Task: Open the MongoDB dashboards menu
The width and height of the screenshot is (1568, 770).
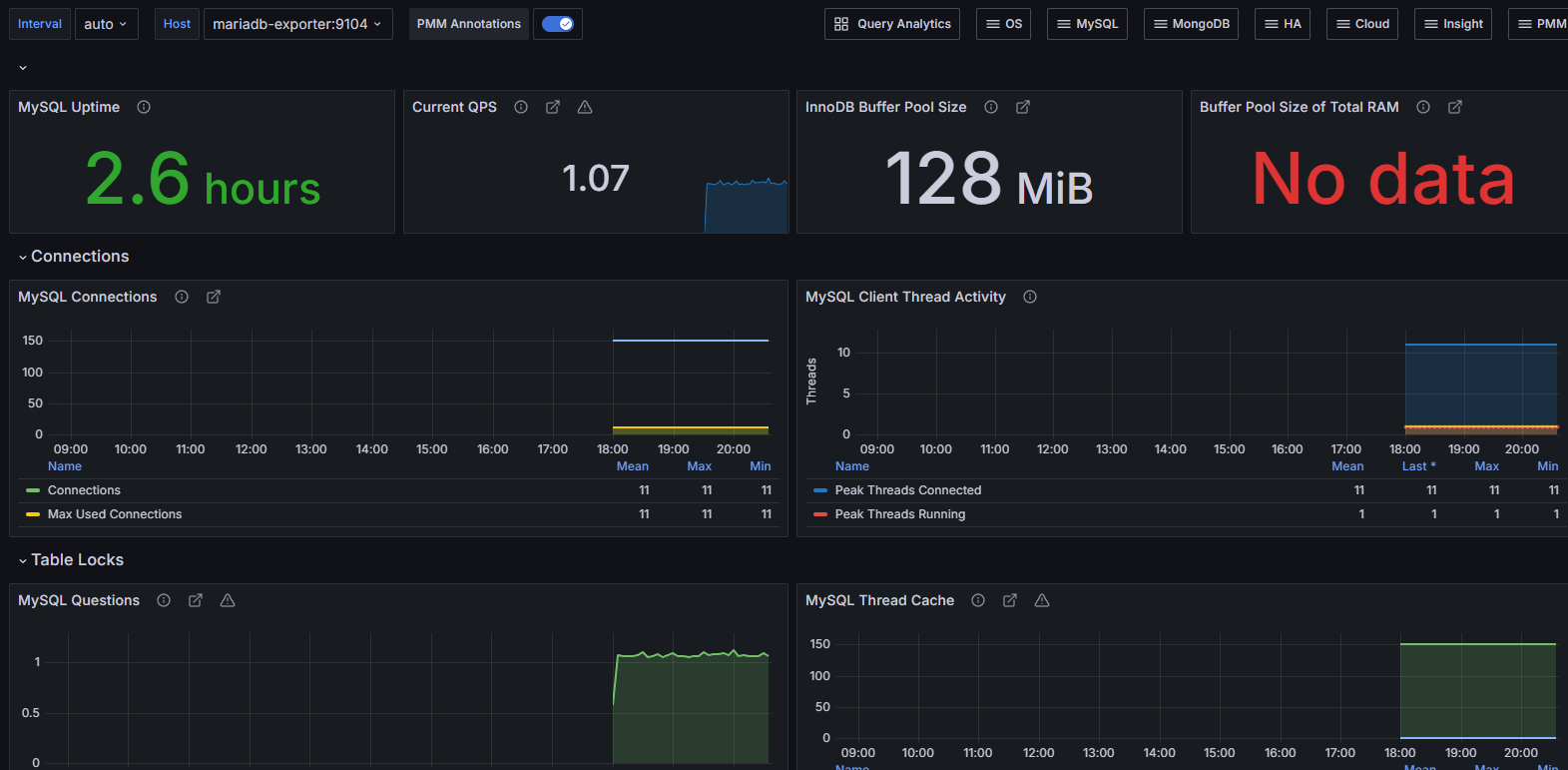Action: (x=1191, y=24)
